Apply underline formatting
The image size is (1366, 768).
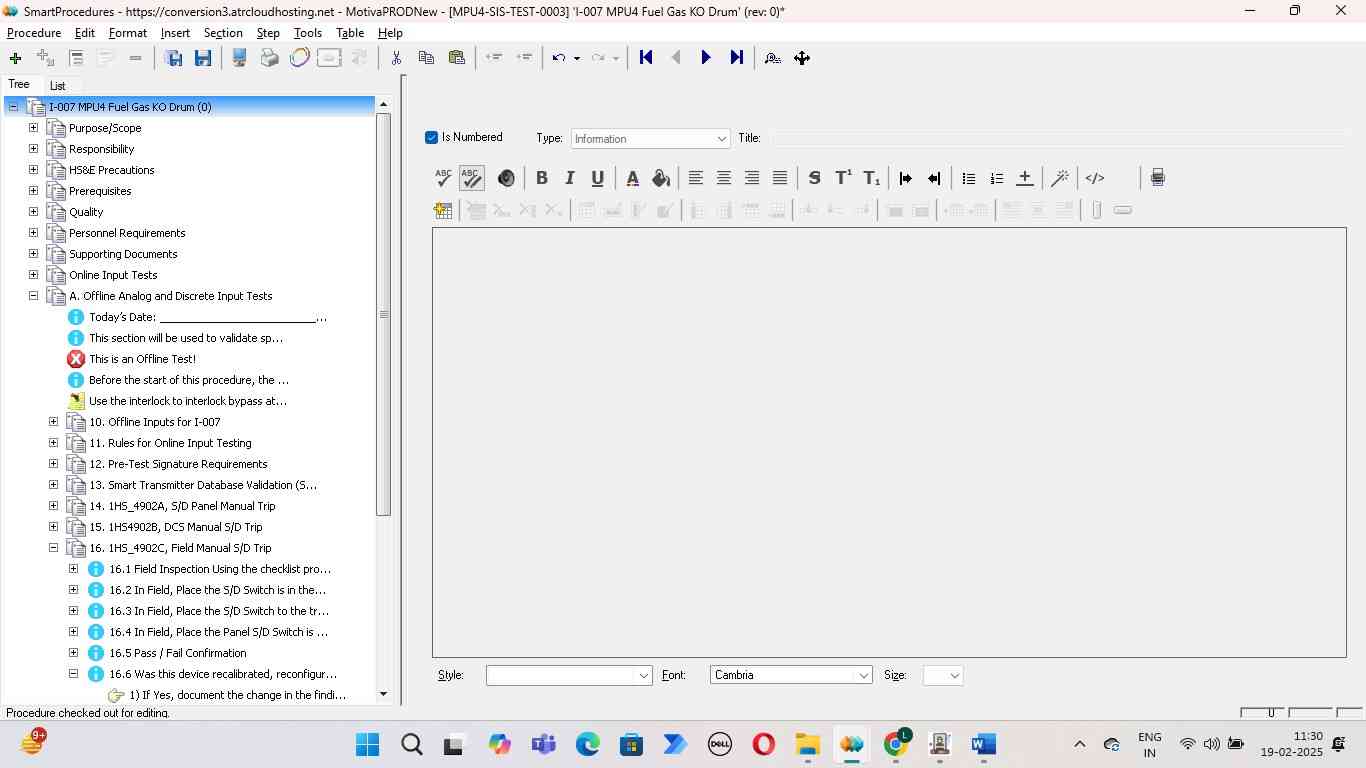[x=597, y=178]
